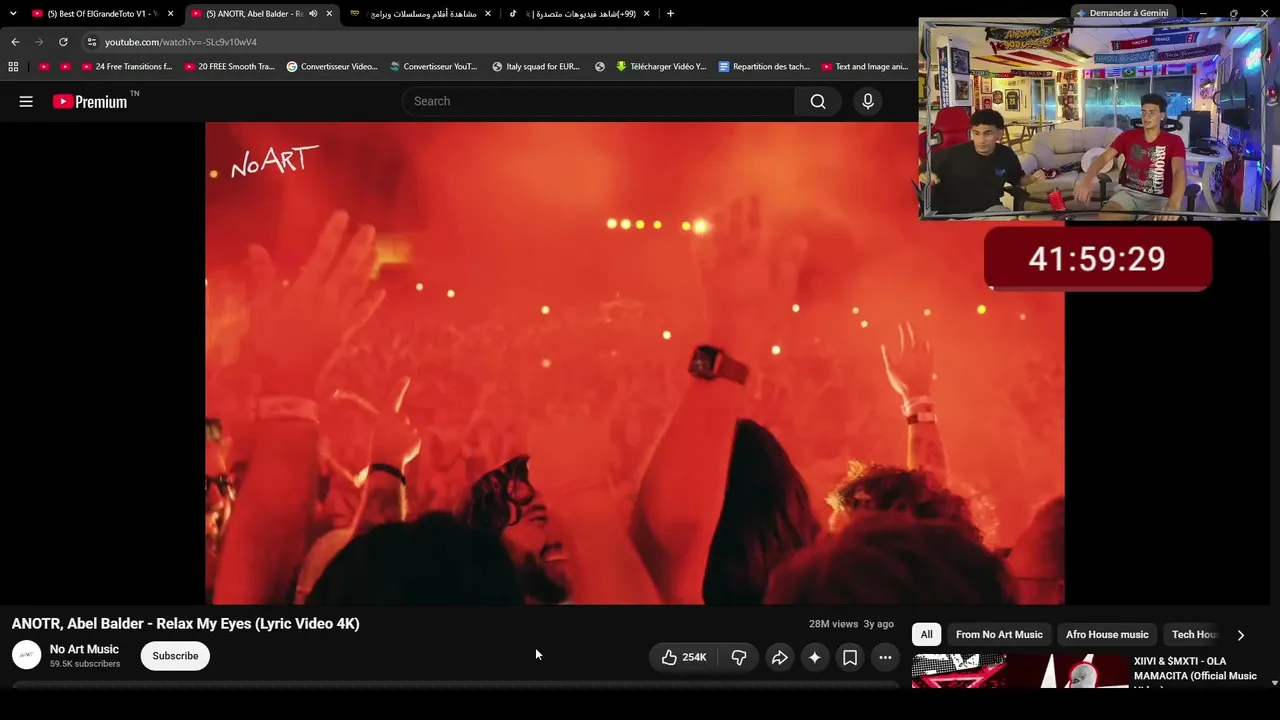
Task: Open XIIVI & $MXTI OLA MAMACITA thumbnail
Action: [x=1020, y=671]
